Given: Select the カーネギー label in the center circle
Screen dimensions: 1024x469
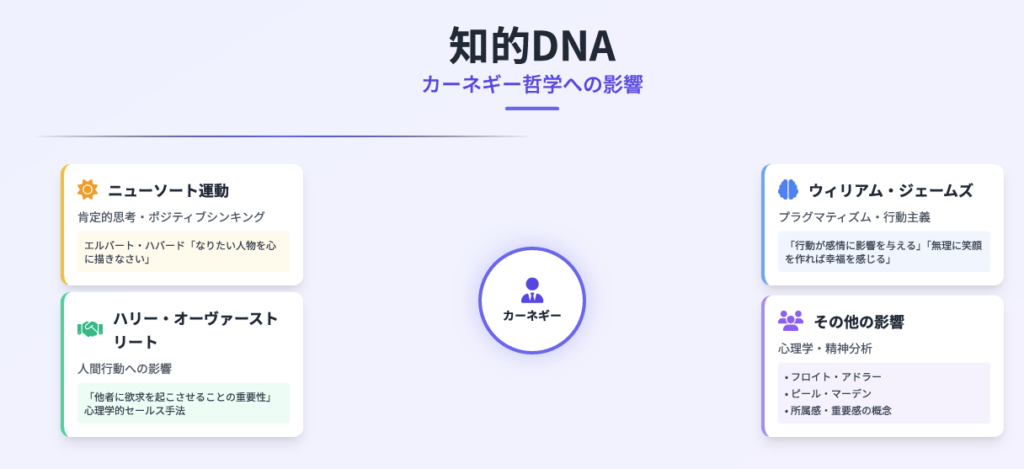Looking at the screenshot, I should tap(532, 315).
